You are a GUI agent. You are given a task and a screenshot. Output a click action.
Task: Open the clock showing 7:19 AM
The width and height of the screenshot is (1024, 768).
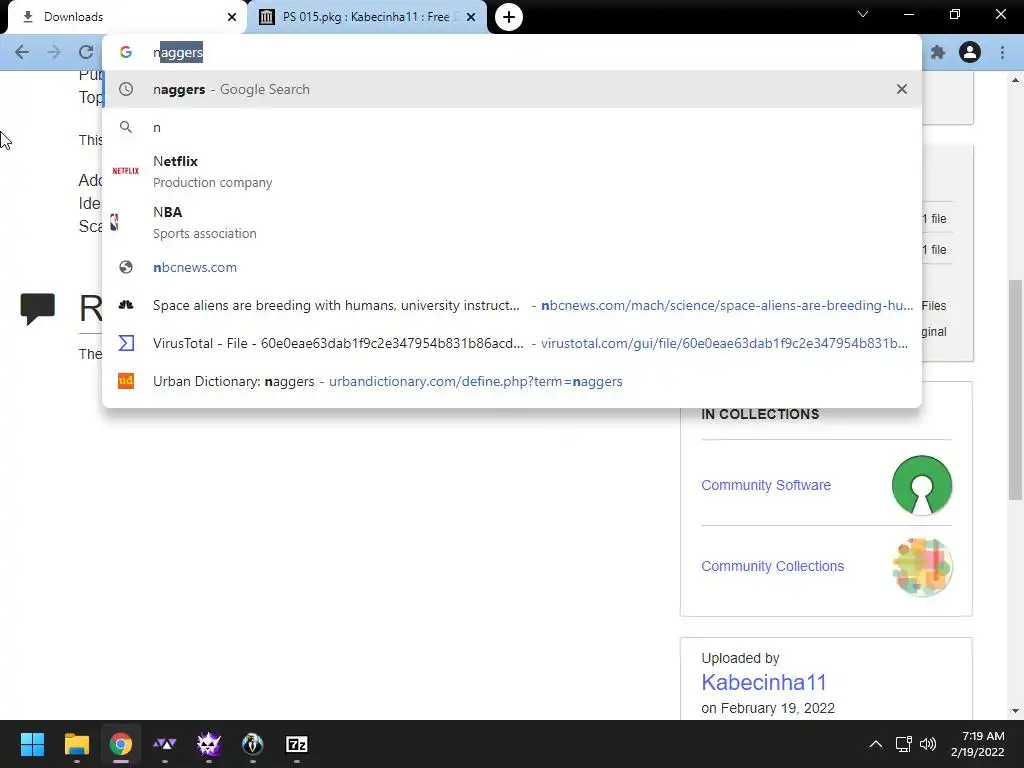click(978, 744)
